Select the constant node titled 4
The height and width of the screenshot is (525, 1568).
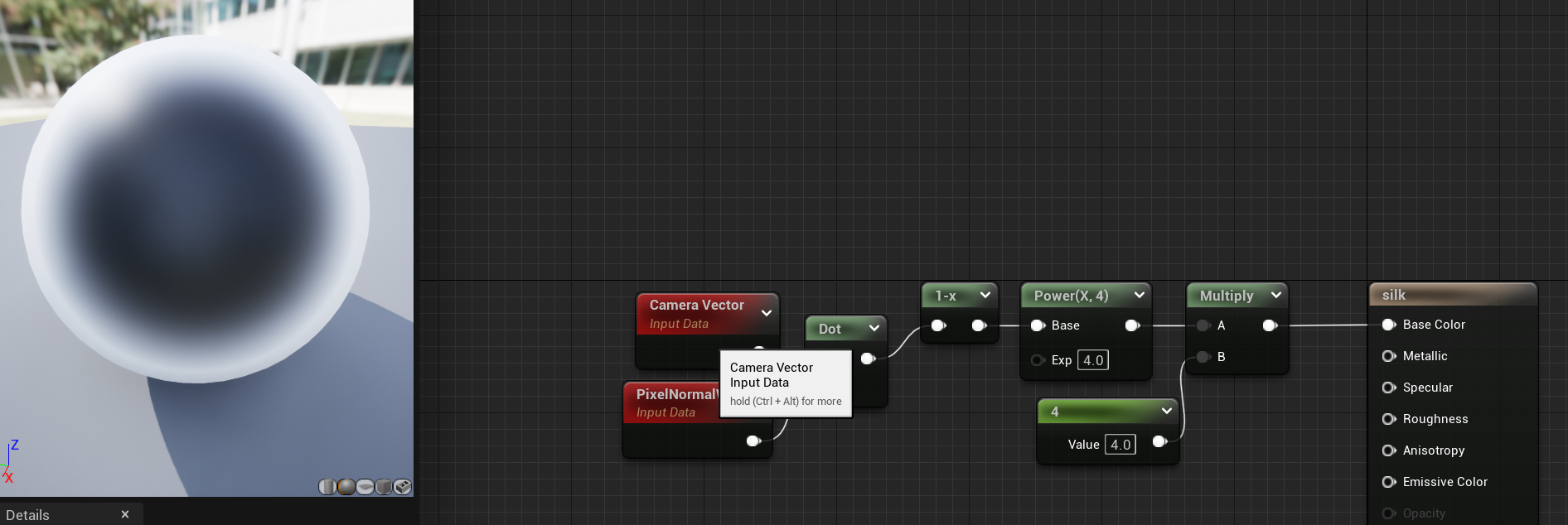(1055, 412)
